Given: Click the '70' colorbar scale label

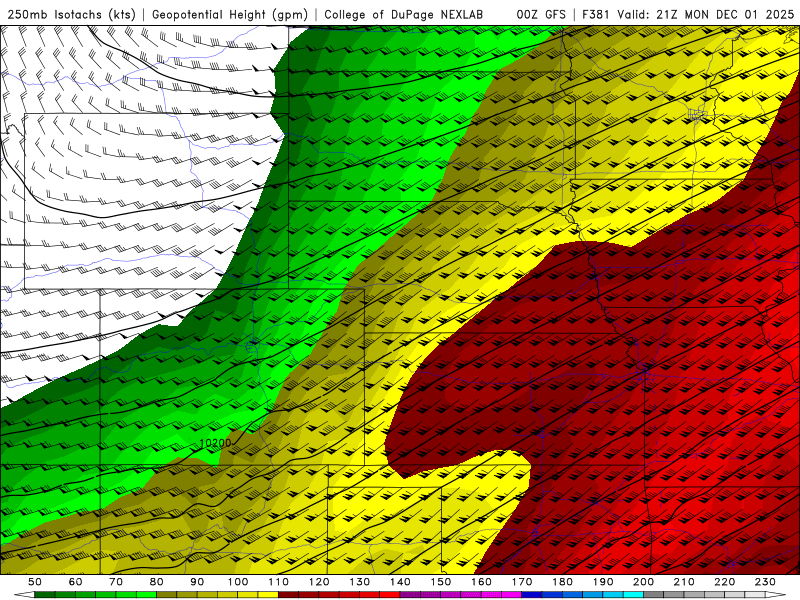Looking at the screenshot, I should [116, 582].
